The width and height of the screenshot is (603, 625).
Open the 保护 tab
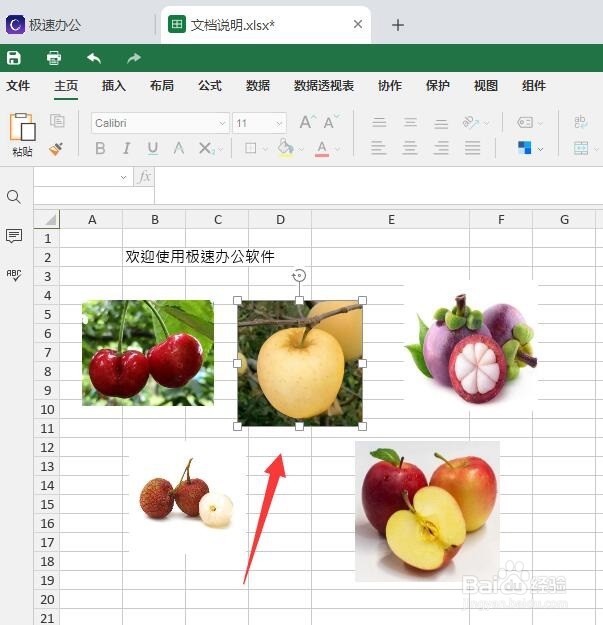click(438, 86)
